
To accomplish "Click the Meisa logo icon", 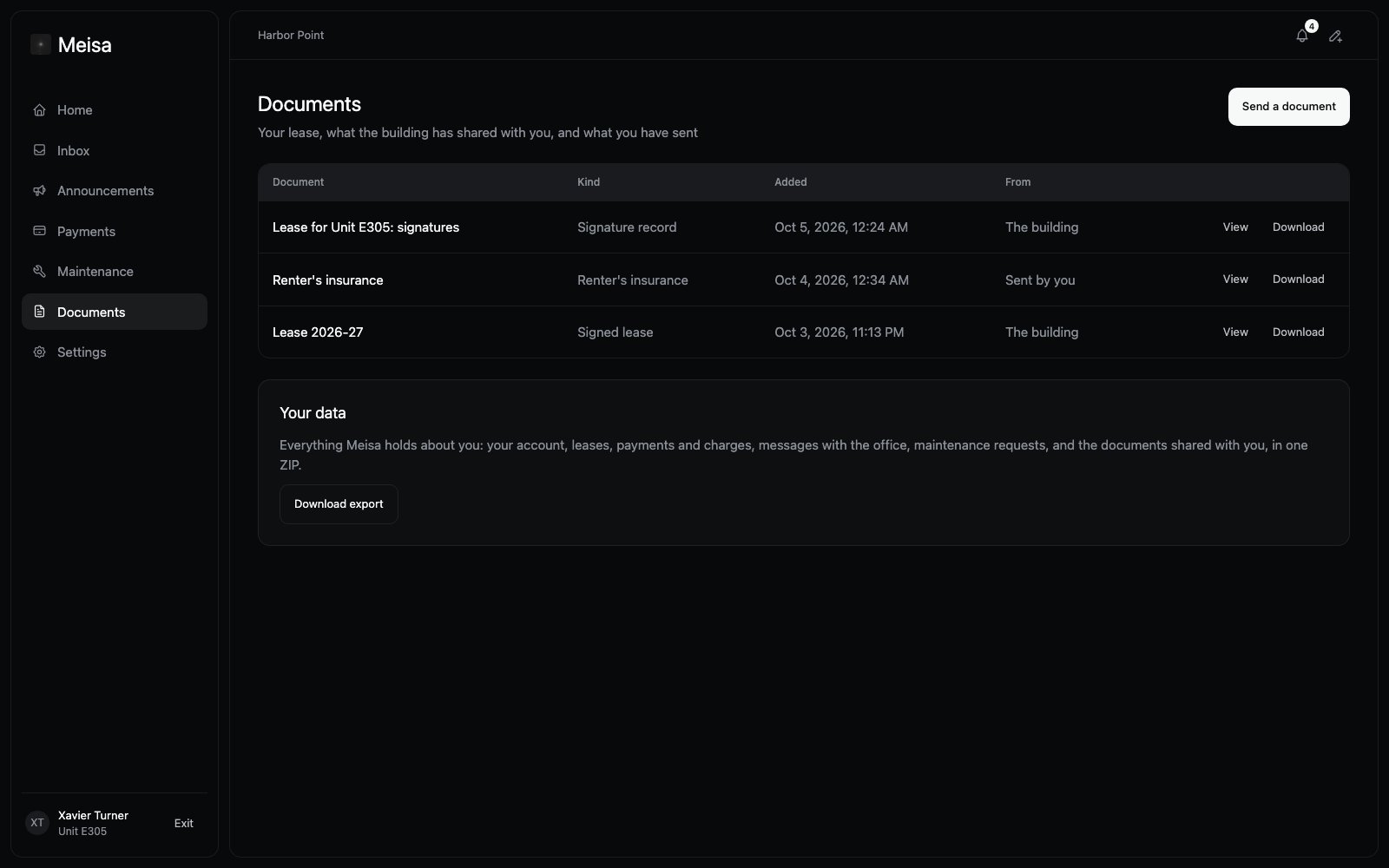I will coord(41,44).
